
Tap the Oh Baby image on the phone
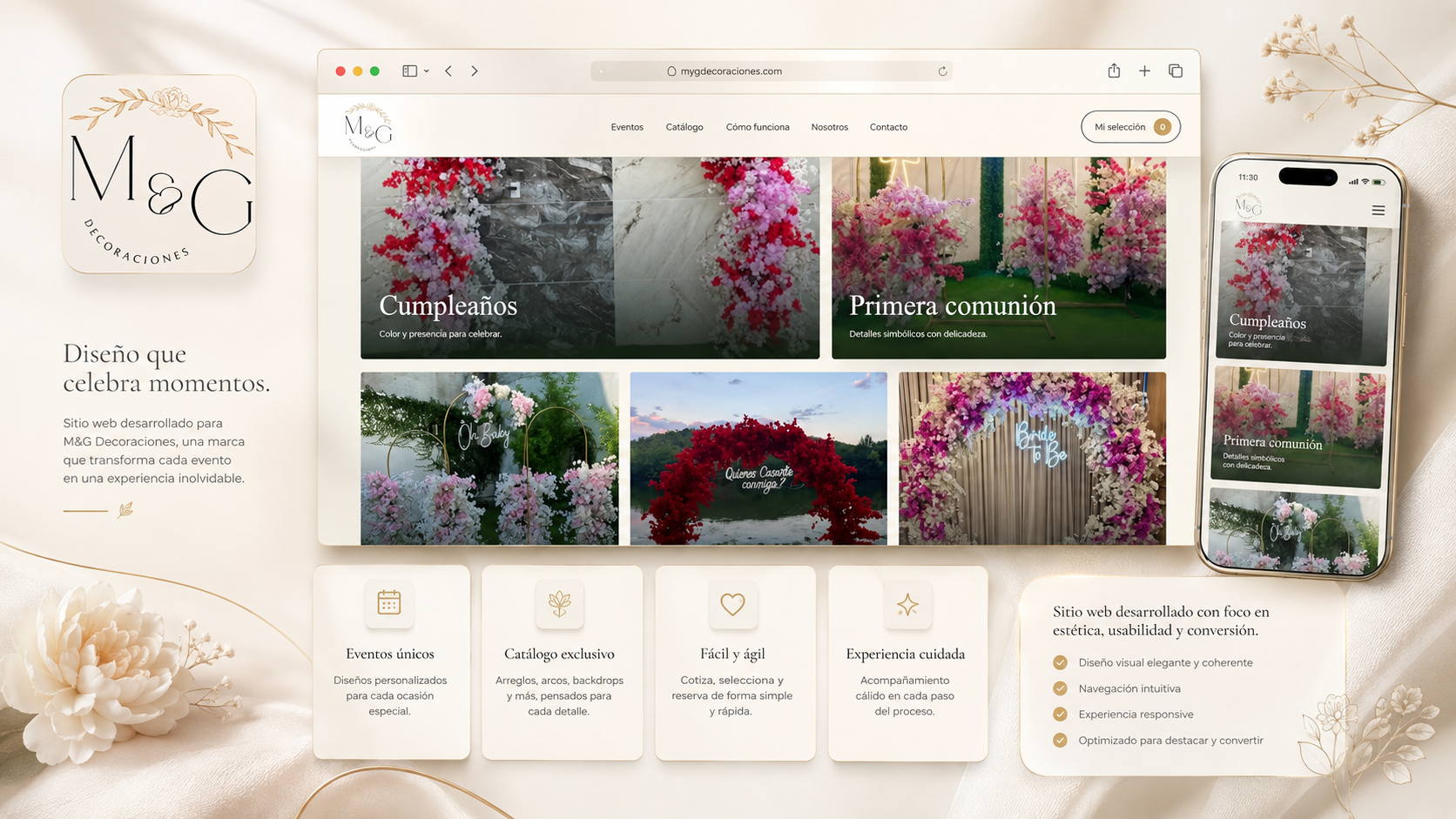[x=1293, y=531]
